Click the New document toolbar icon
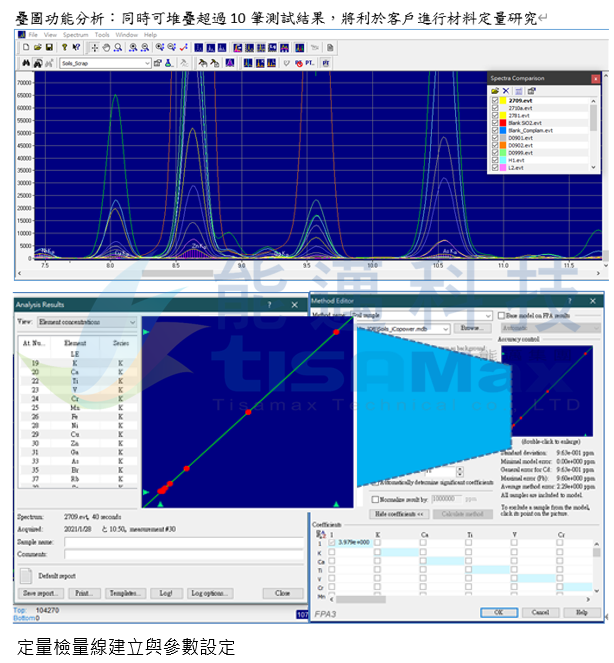 (x=26, y=47)
